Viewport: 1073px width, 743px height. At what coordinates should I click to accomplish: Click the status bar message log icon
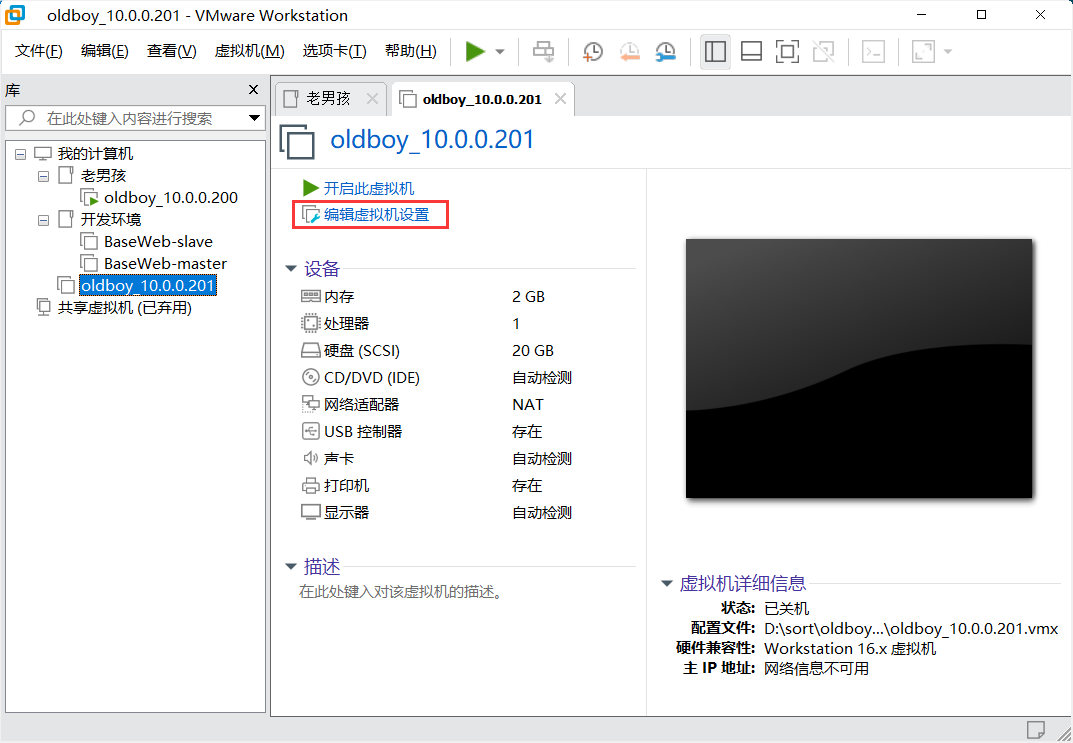point(1035,729)
